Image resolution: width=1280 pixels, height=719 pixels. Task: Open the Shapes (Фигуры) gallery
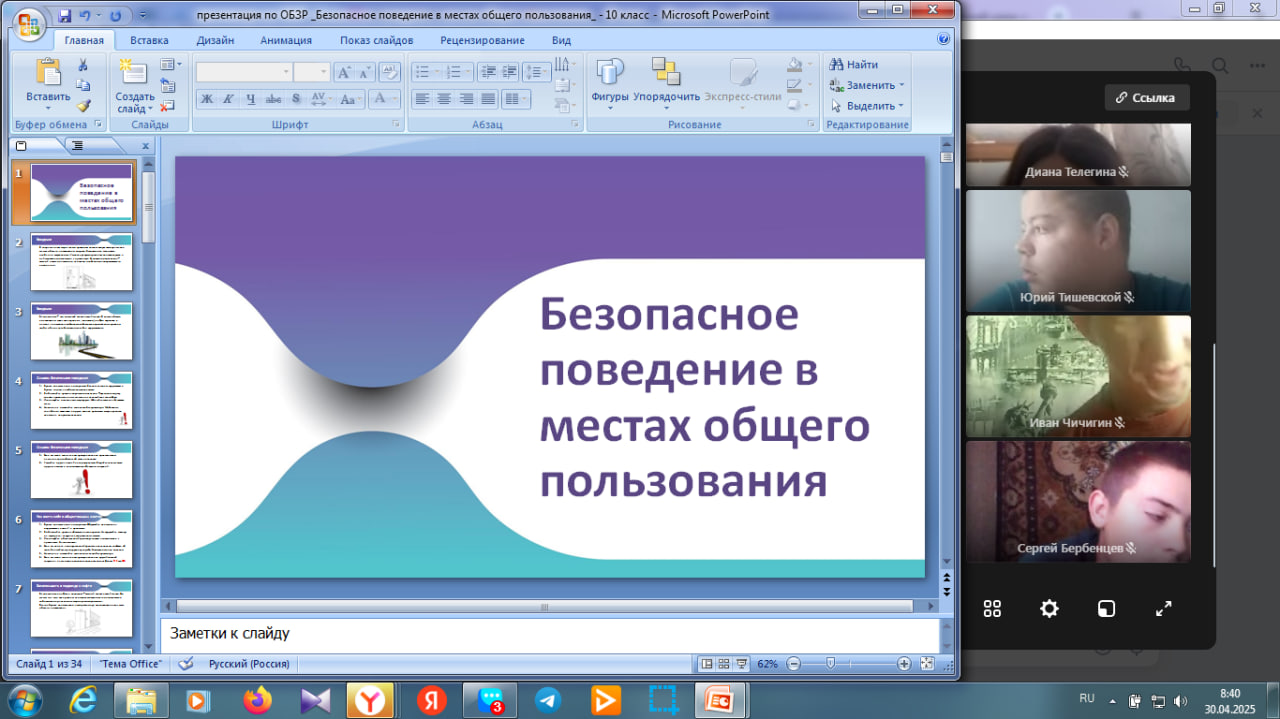coord(609,85)
